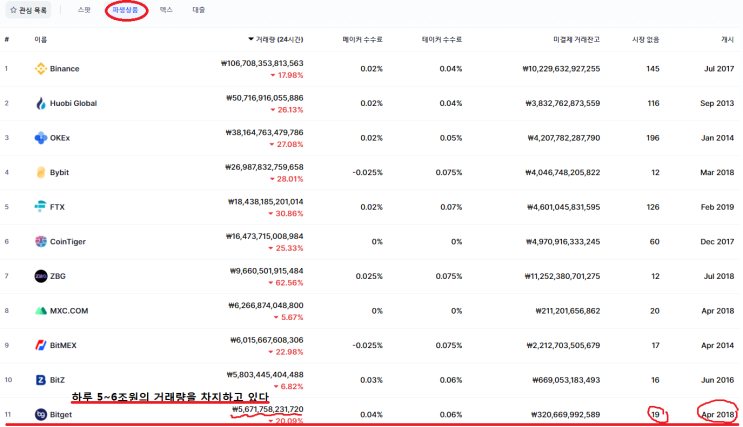Click the star icon in 관심 목록 button
The height and width of the screenshot is (427, 743).
click(13, 10)
